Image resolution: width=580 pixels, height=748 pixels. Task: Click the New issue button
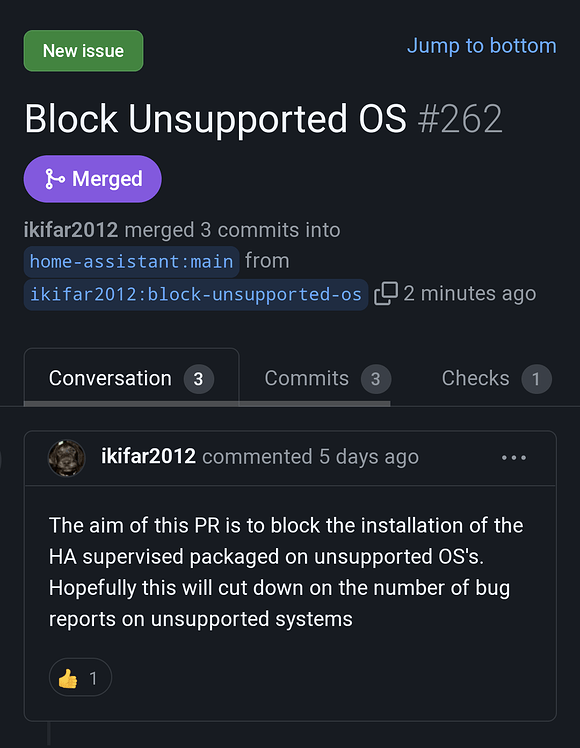(83, 51)
